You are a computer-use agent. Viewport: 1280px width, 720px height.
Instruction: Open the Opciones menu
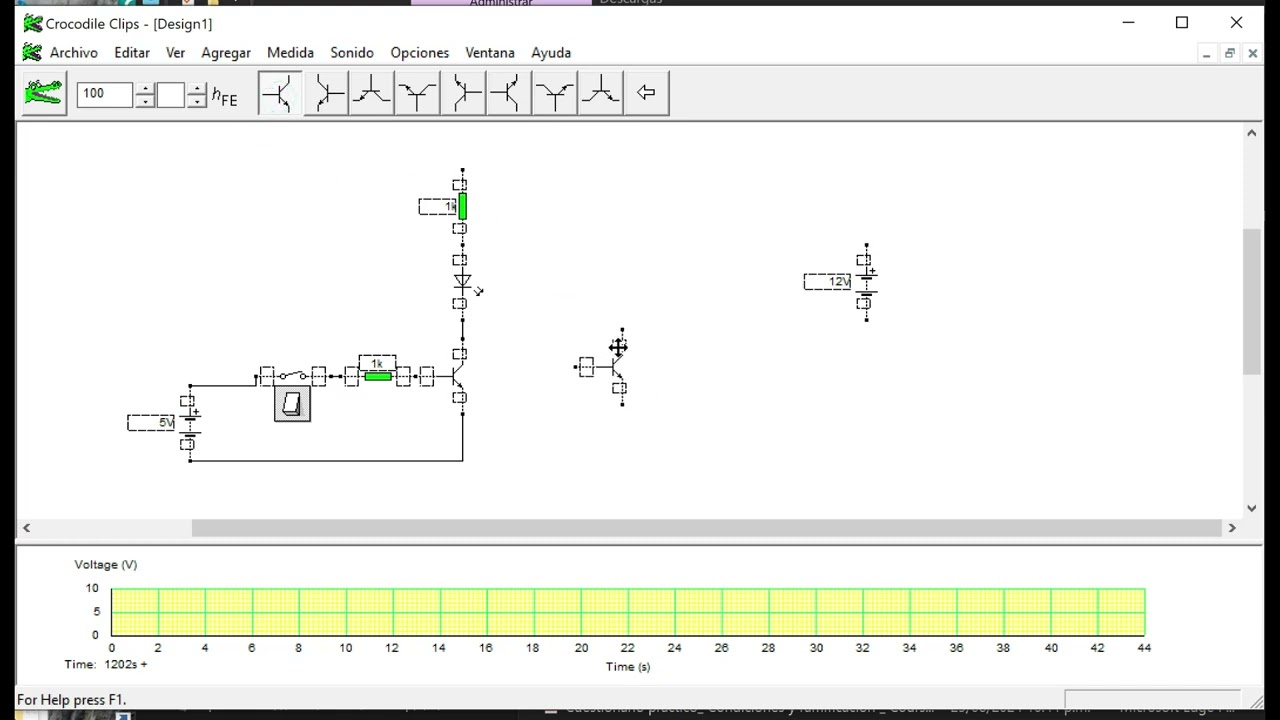tap(420, 53)
